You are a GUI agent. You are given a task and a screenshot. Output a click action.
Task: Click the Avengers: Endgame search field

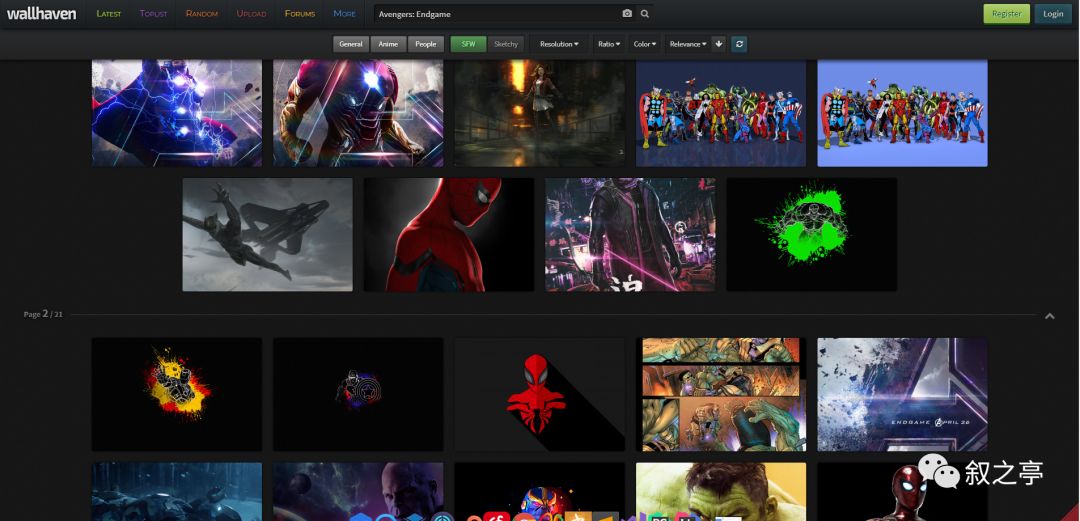[496, 14]
